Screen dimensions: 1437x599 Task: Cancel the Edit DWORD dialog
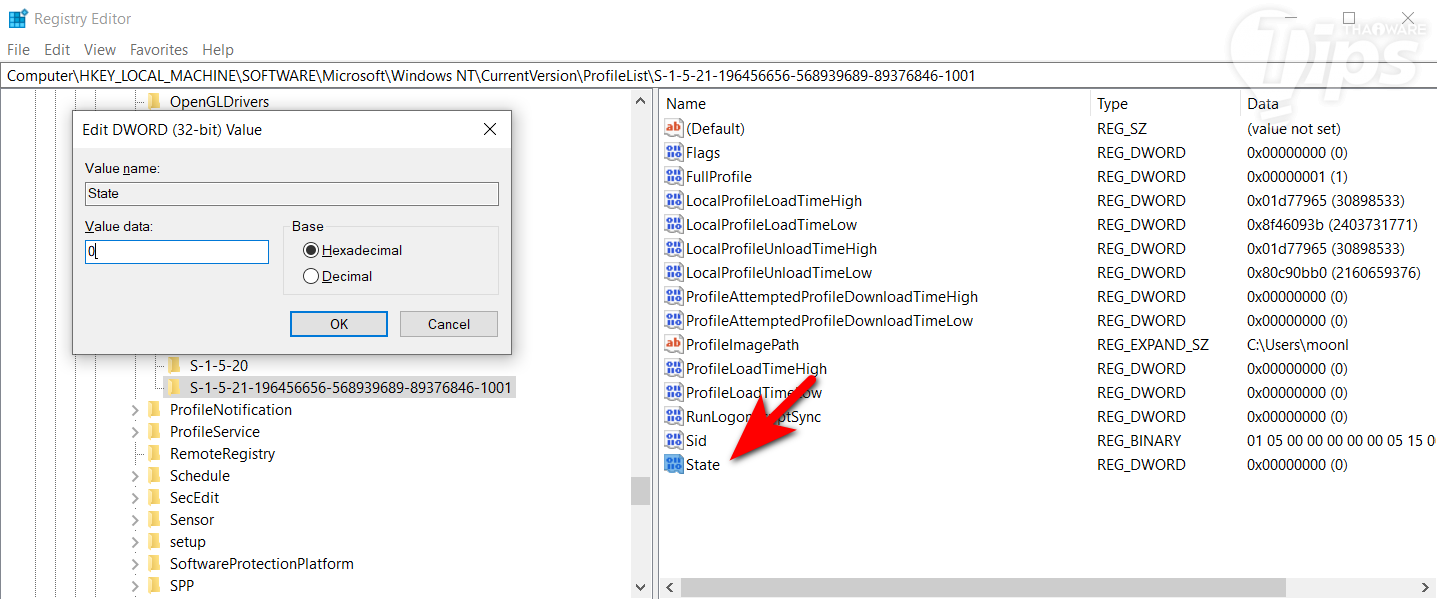pyautogui.click(x=449, y=324)
